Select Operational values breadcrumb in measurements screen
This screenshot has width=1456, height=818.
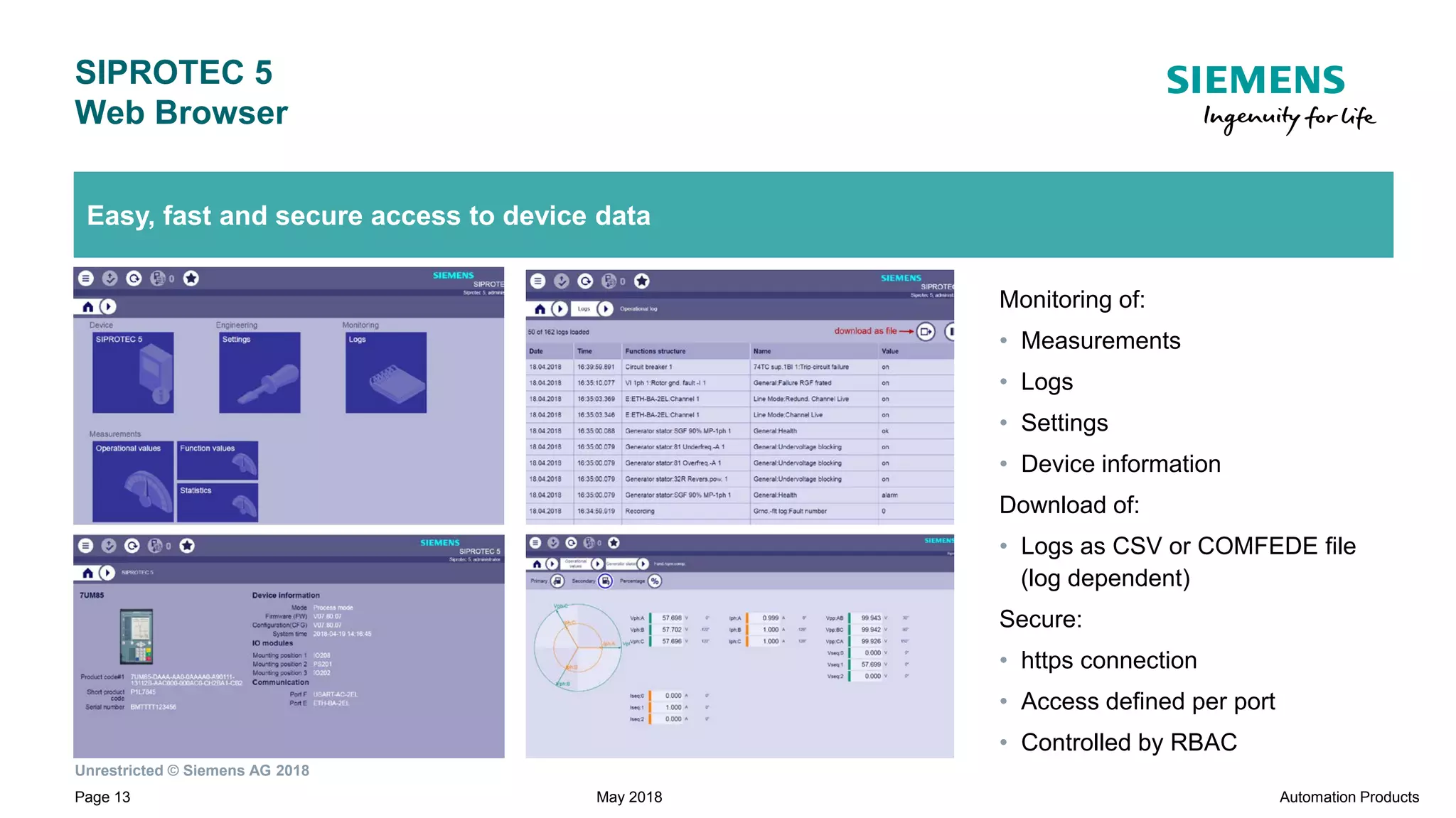coord(575,564)
